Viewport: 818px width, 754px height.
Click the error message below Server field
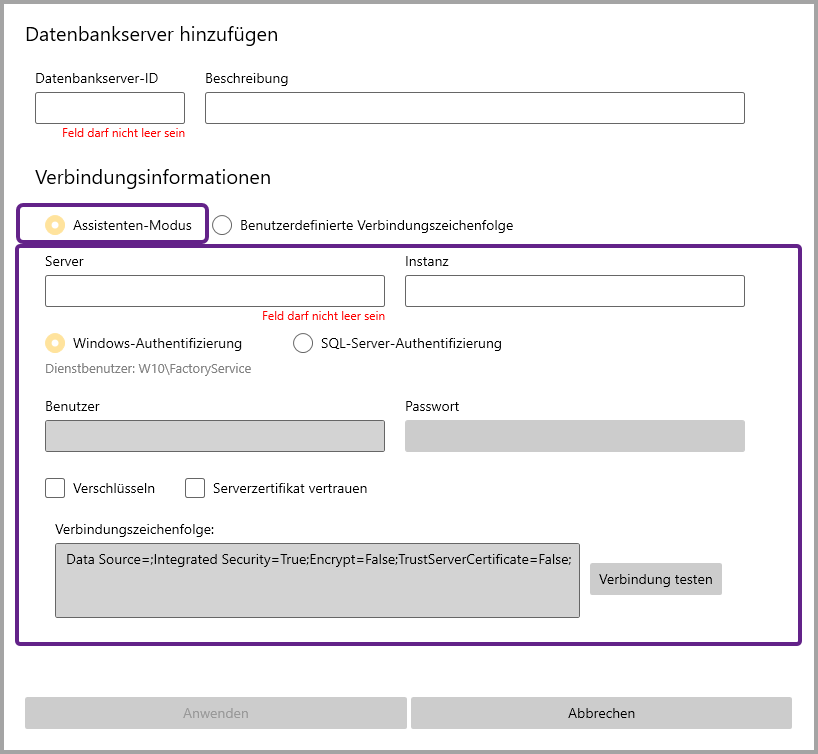323,316
